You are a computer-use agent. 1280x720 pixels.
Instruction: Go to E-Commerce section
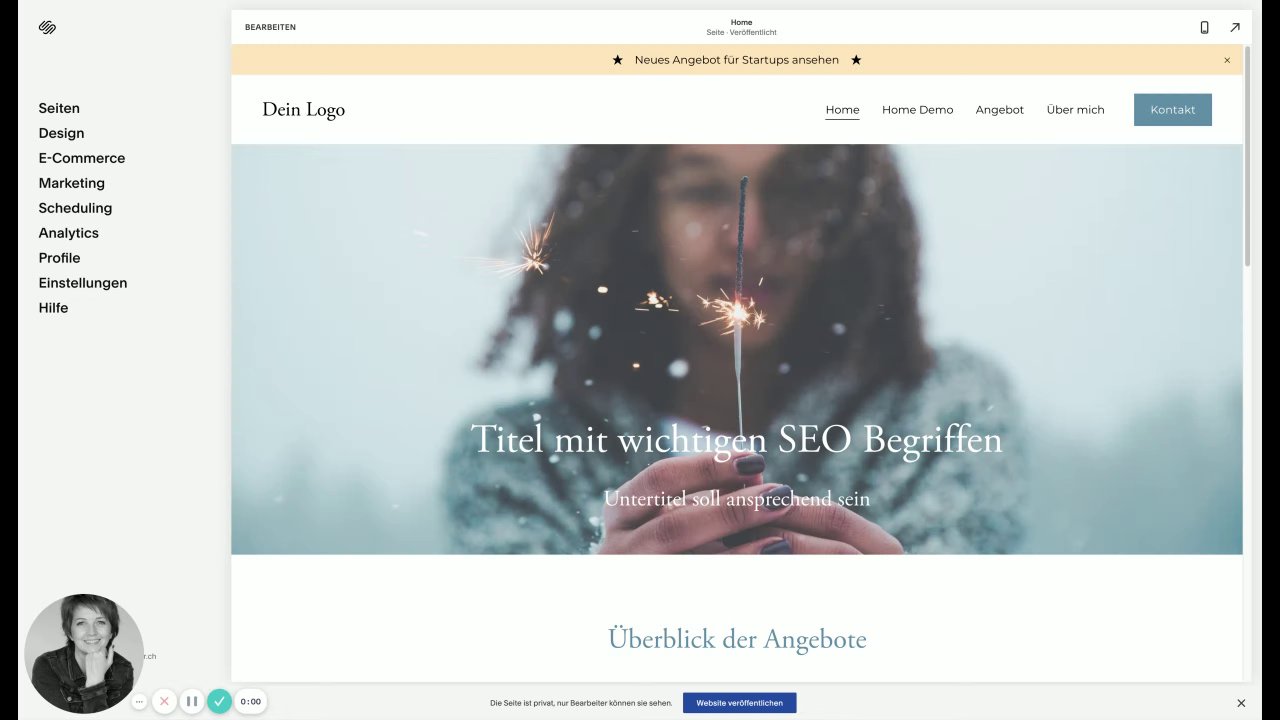coord(82,158)
